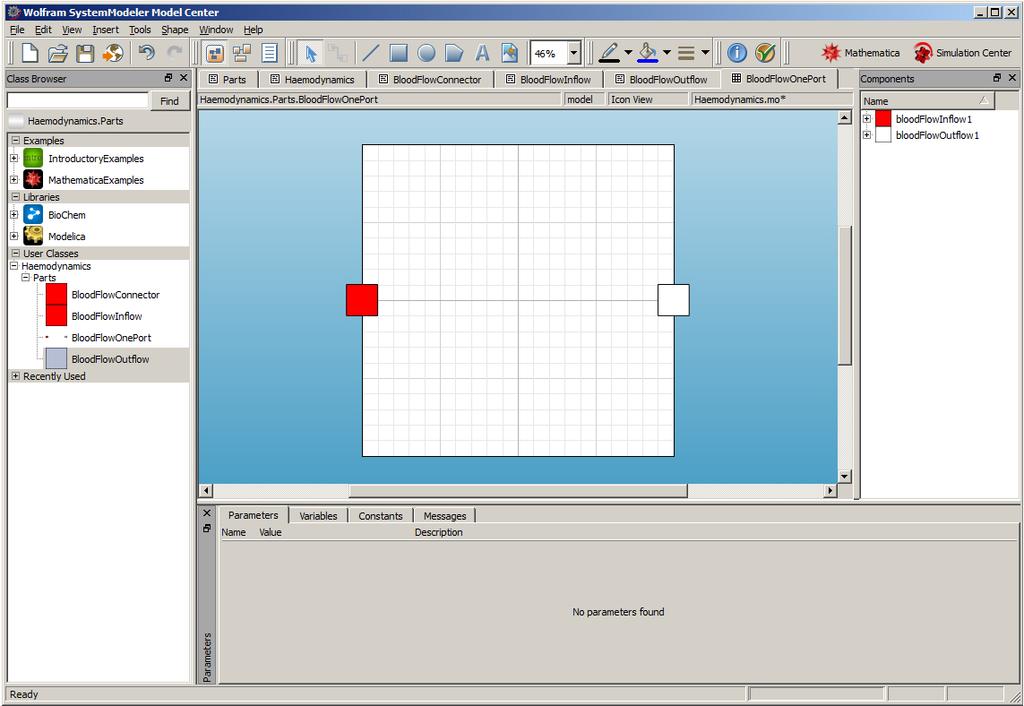Click the BioChem library icon
The image size is (1024, 706).
coord(33,214)
